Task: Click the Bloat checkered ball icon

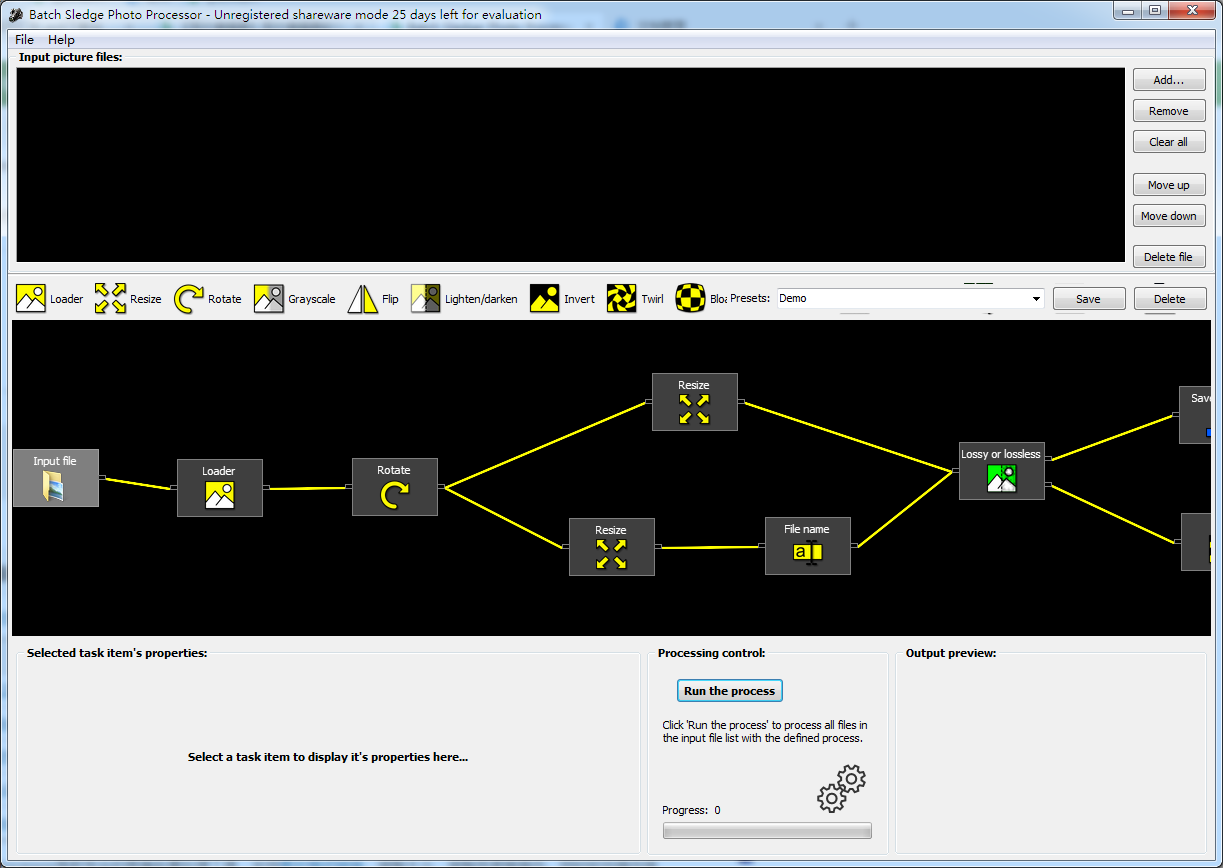Action: (x=691, y=298)
